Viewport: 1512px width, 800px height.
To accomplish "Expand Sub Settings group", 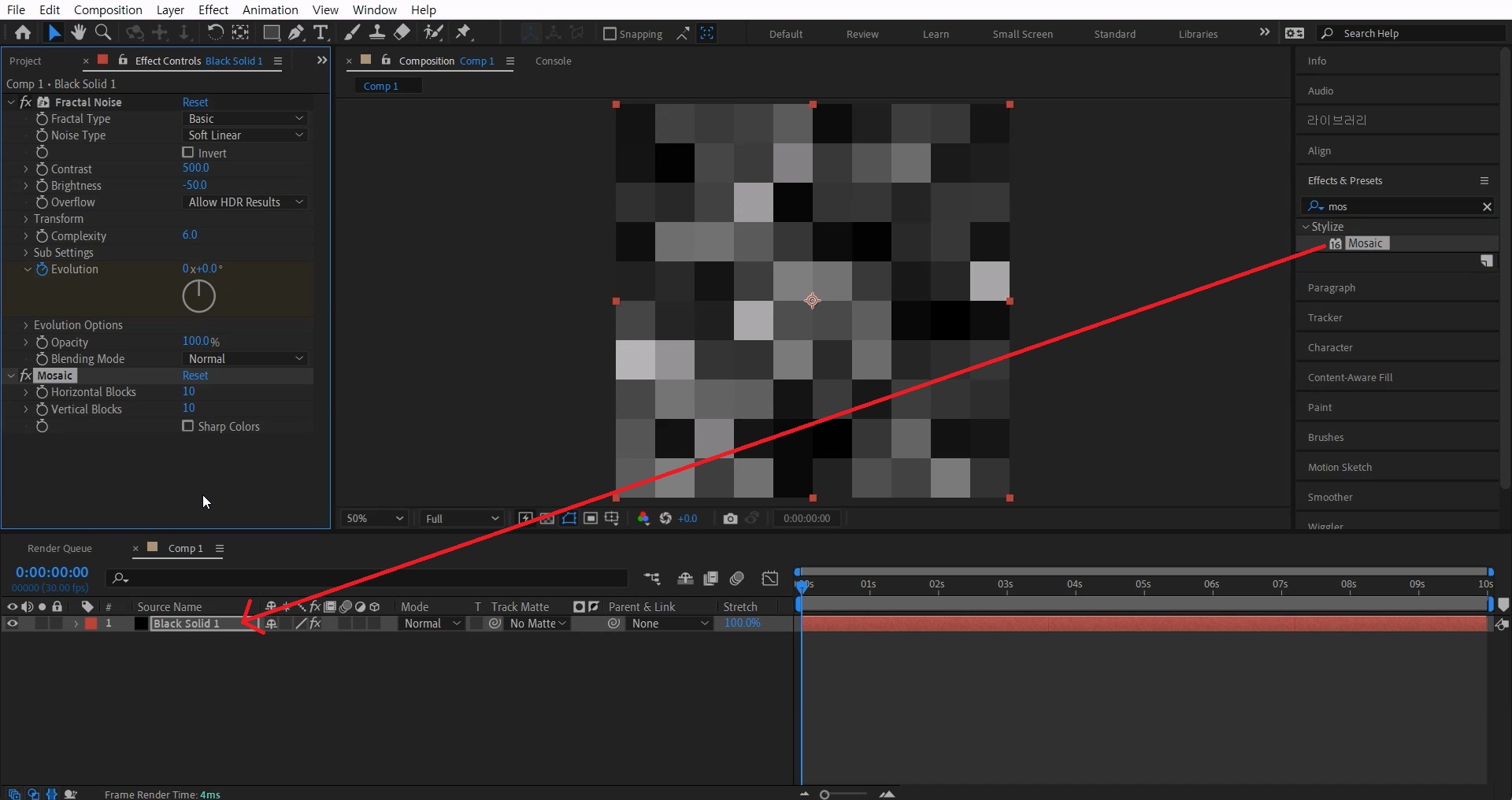I will (26, 253).
